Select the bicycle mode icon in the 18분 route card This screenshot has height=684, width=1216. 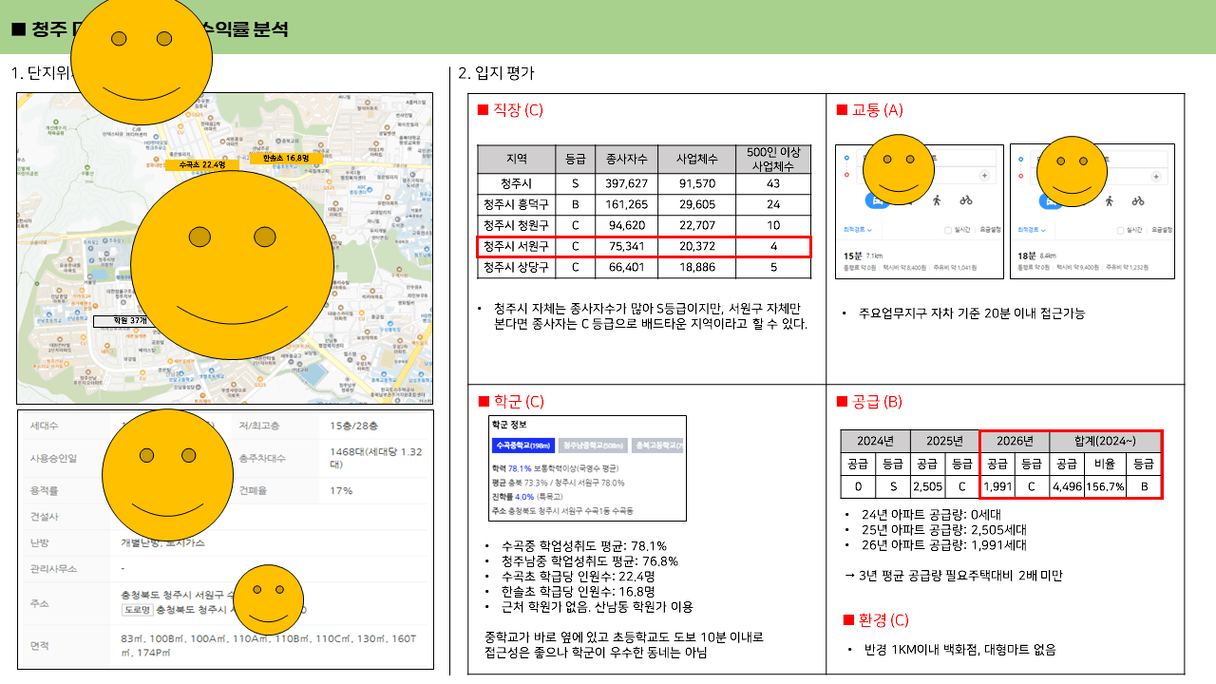pyautogui.click(x=1138, y=200)
